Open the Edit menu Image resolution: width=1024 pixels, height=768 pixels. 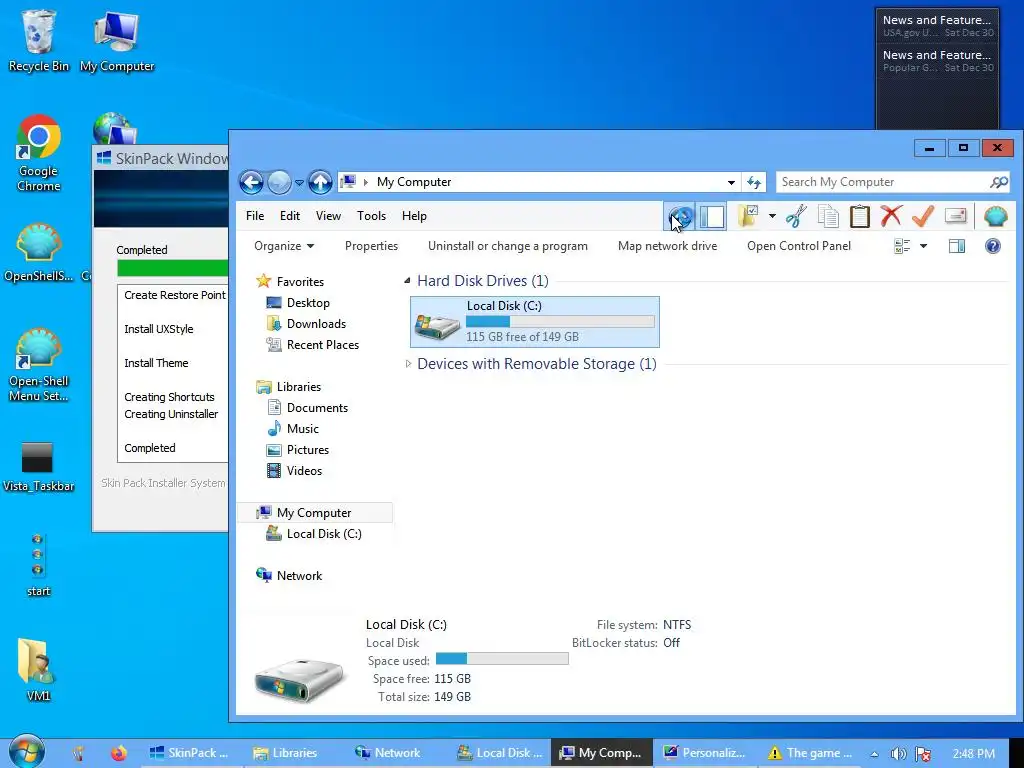coord(289,216)
